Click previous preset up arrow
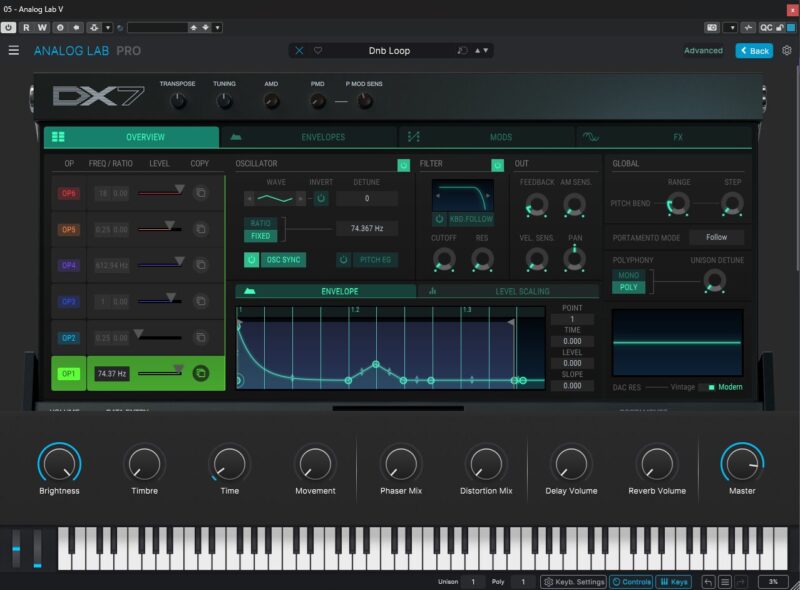800x590 pixels. click(478, 51)
